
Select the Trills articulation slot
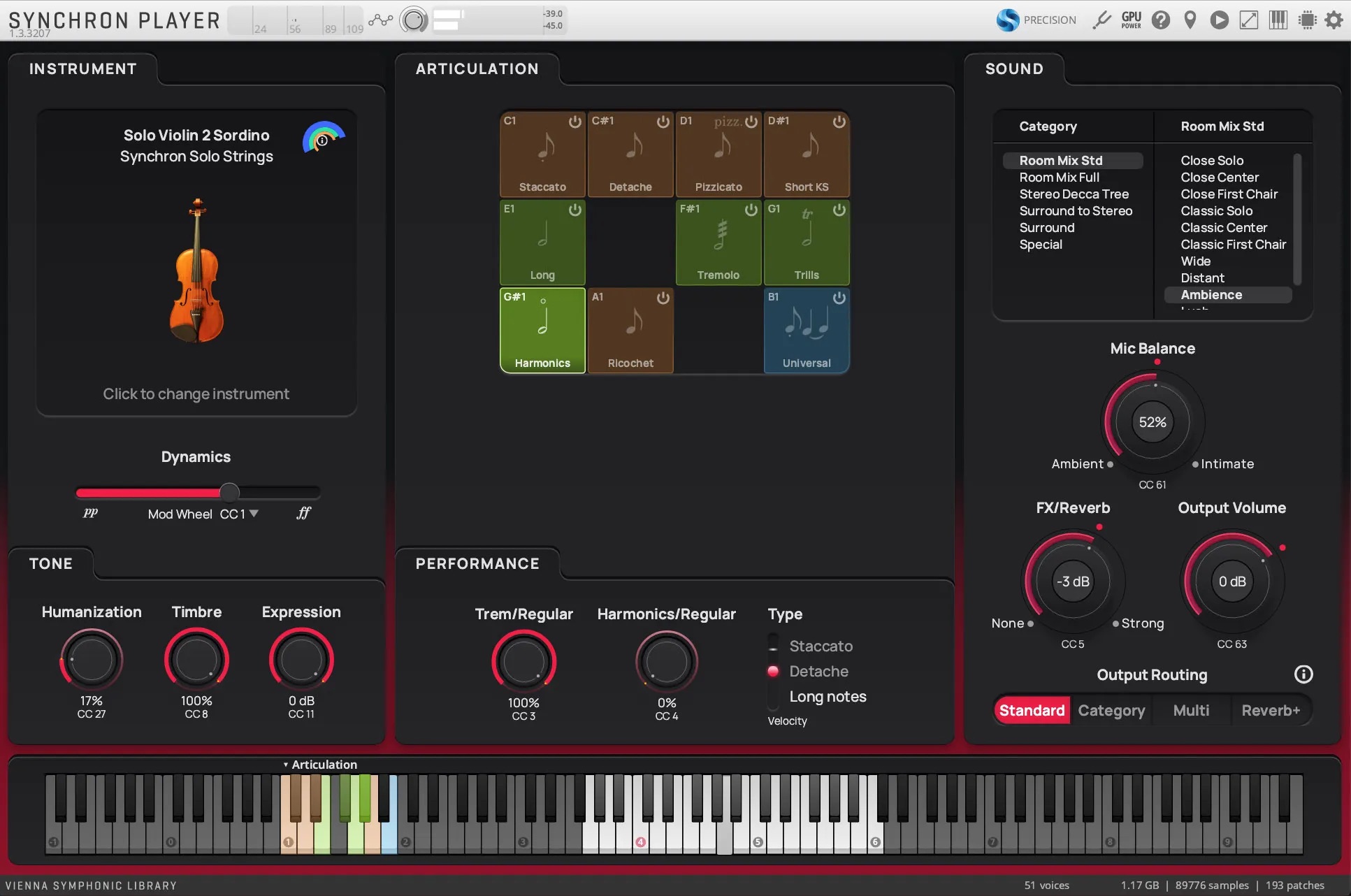[x=807, y=243]
